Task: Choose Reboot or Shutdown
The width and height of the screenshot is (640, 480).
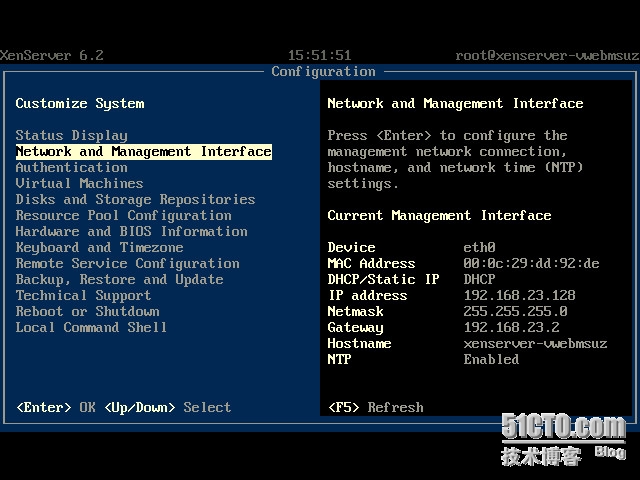Action: (x=88, y=311)
